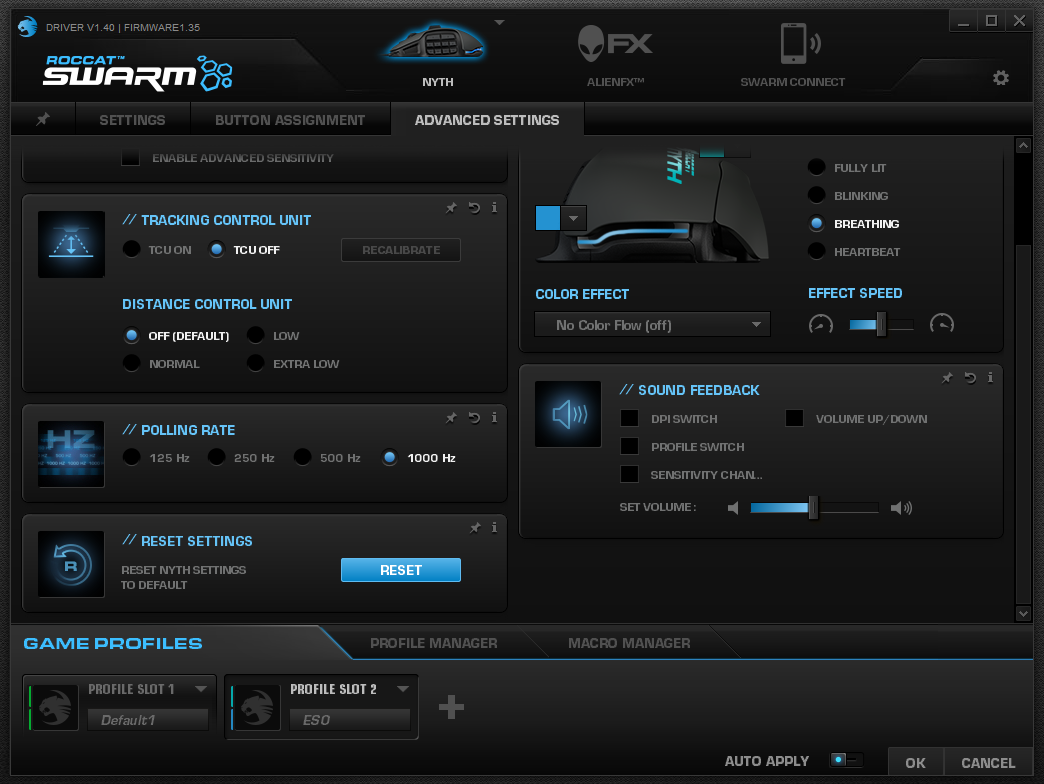Enable DPI Switch sound feedback
Image resolution: width=1044 pixels, height=784 pixels.
point(629,418)
